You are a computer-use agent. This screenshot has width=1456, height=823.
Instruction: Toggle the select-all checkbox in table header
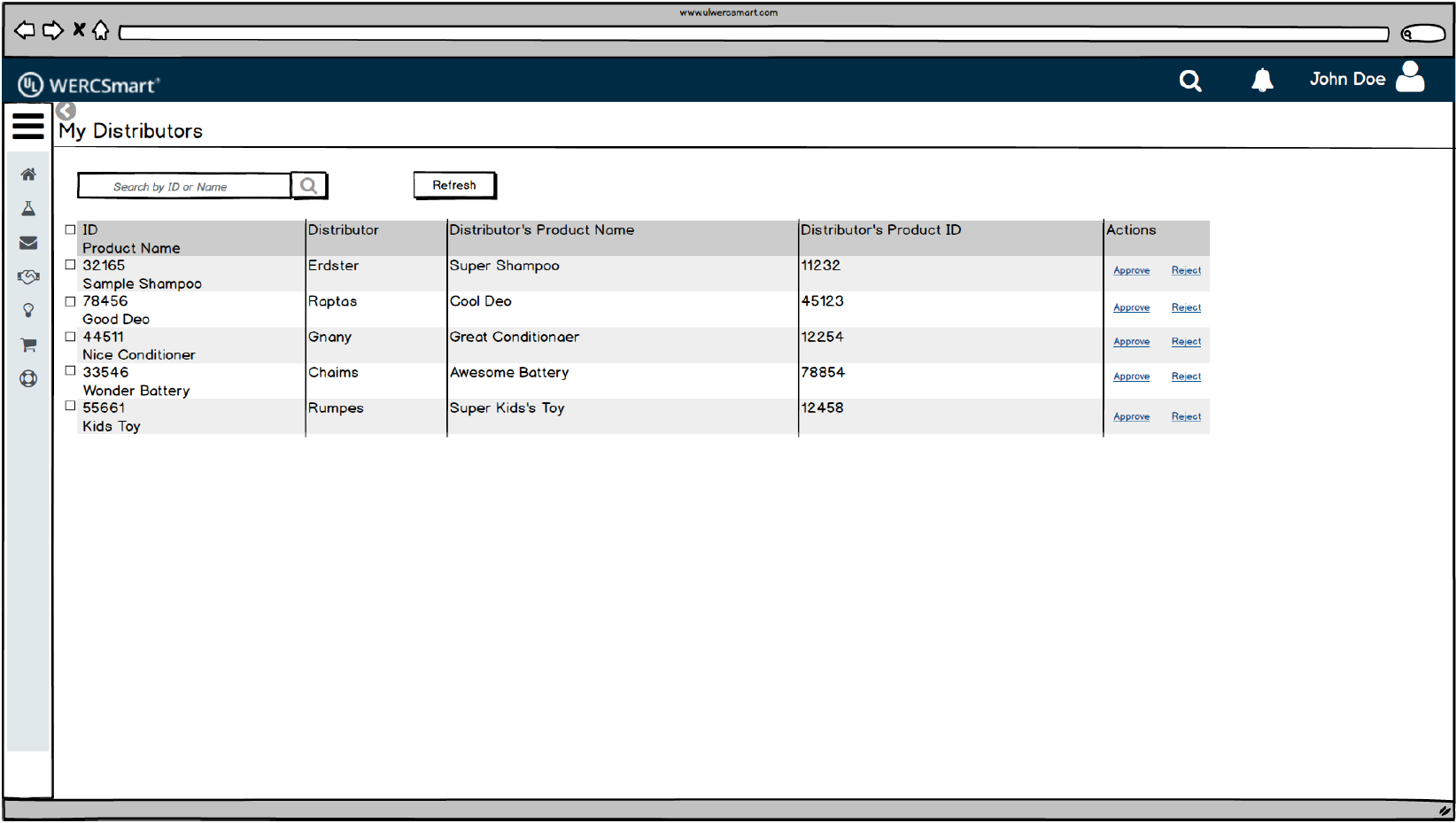coord(71,229)
